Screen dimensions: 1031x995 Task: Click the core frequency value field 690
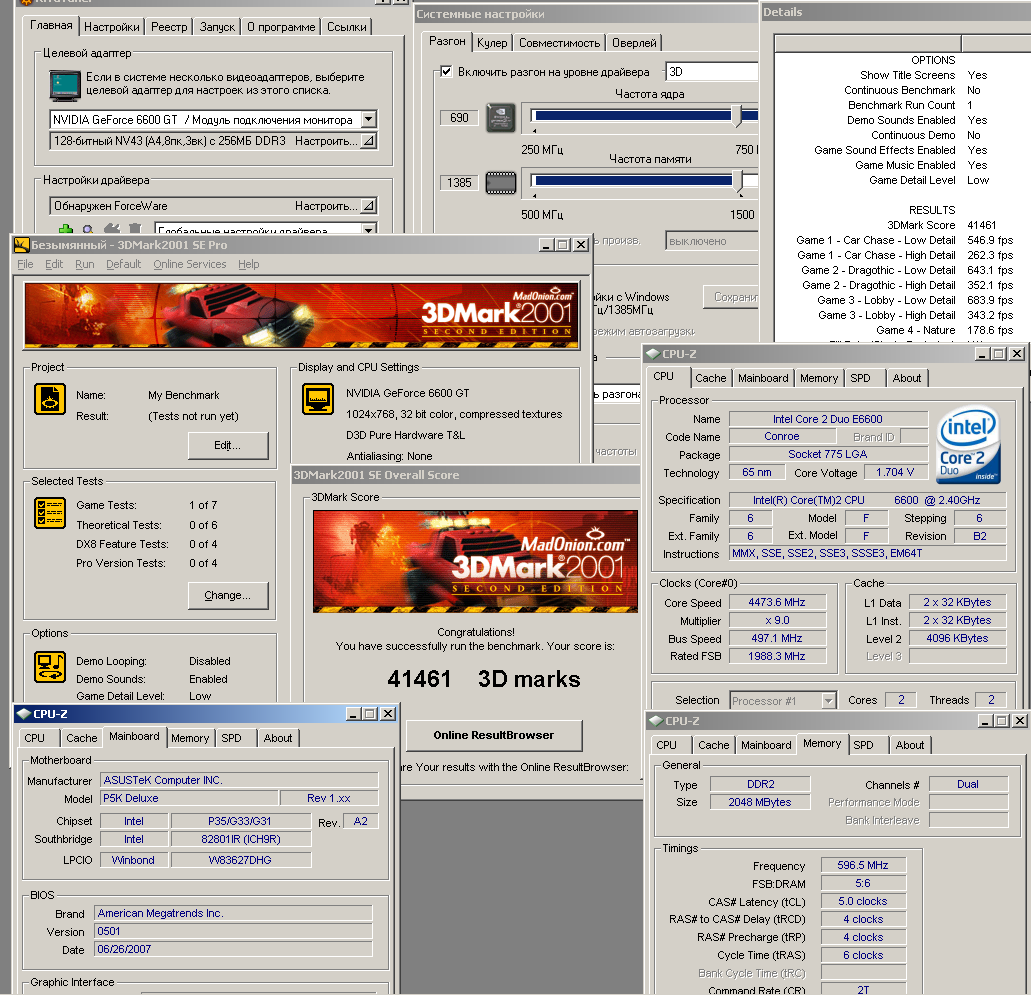[x=459, y=118]
